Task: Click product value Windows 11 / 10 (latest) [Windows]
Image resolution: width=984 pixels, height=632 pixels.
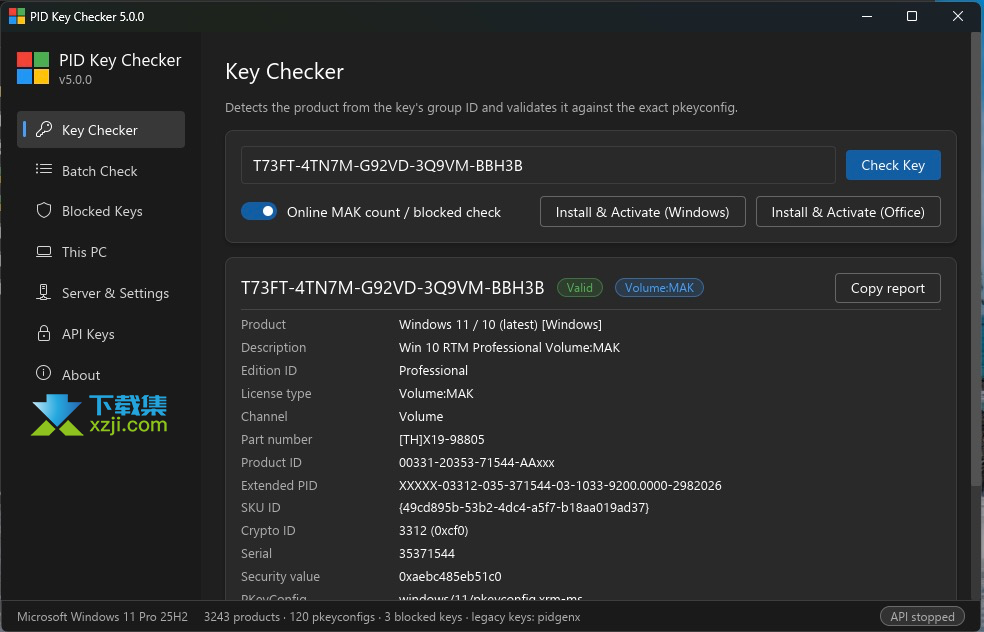Action: click(500, 324)
